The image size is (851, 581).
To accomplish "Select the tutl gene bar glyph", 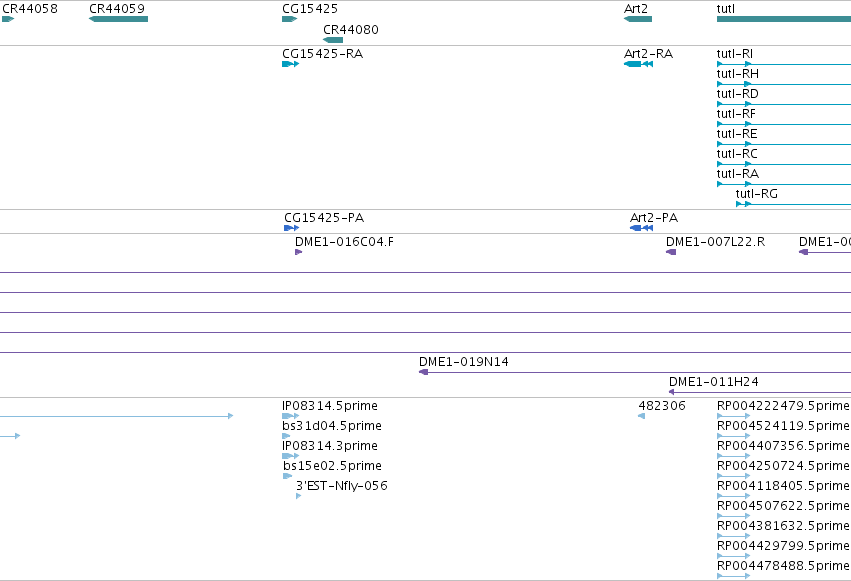I will click(x=784, y=19).
